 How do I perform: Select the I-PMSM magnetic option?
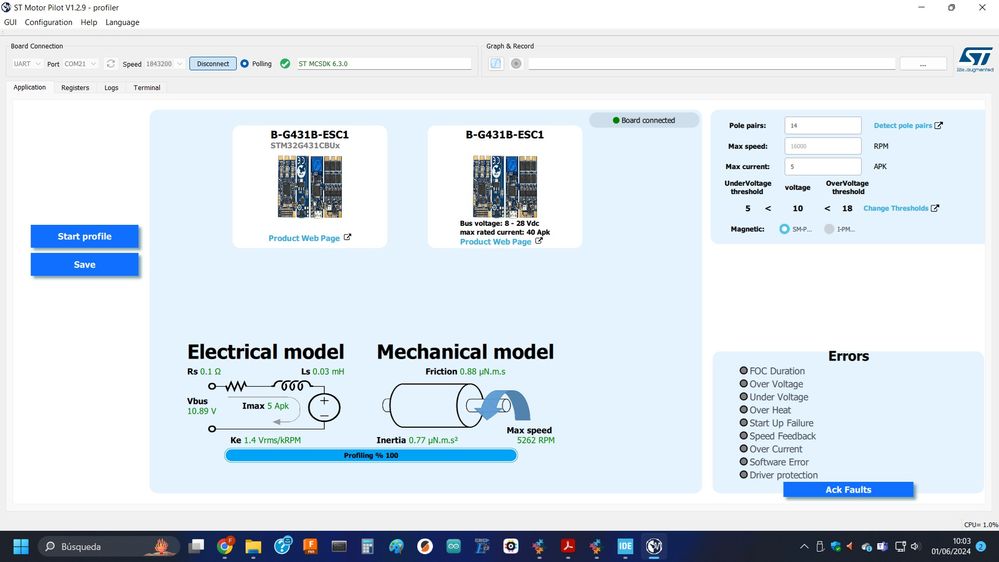coord(829,229)
